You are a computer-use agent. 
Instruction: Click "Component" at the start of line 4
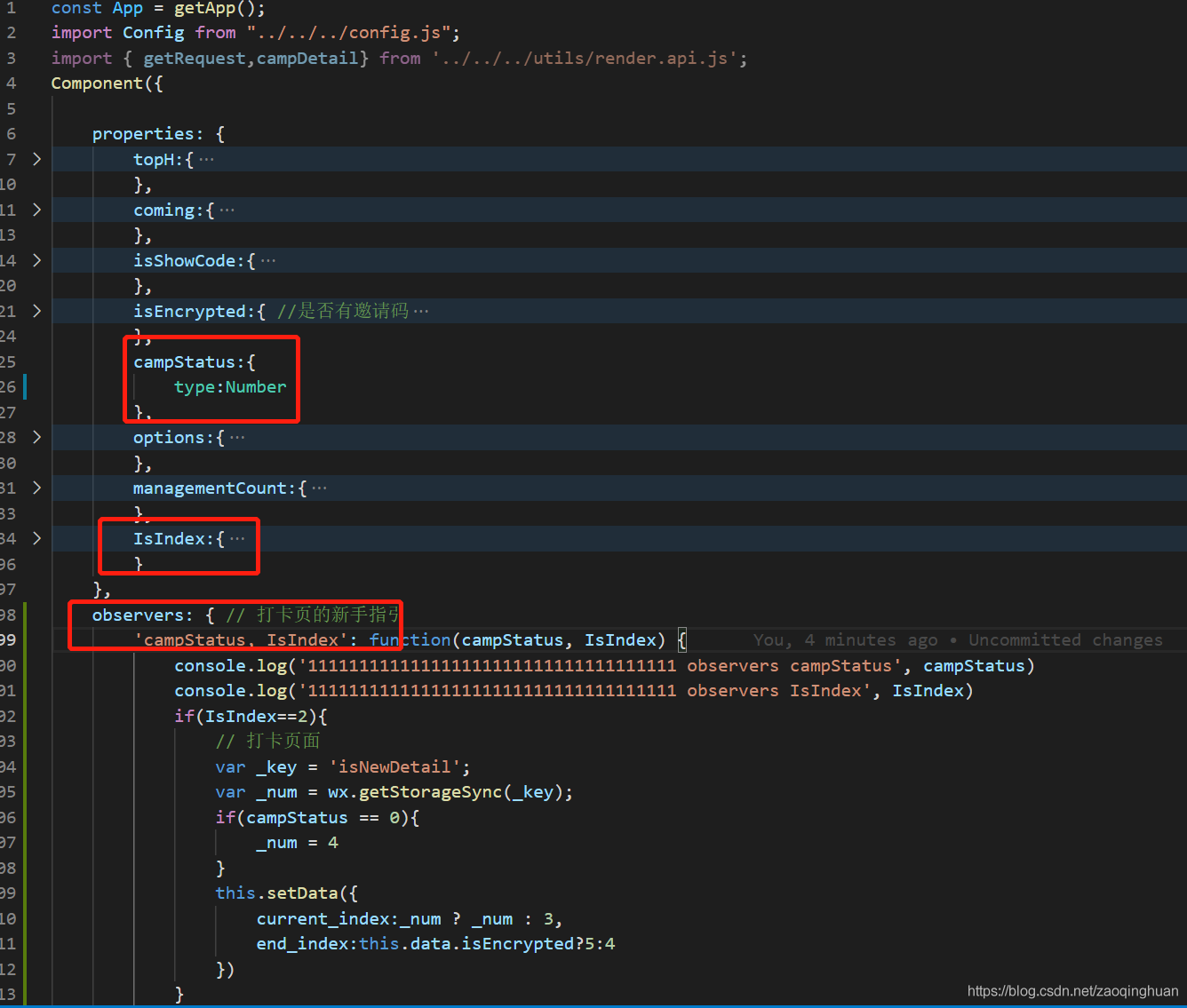(97, 83)
